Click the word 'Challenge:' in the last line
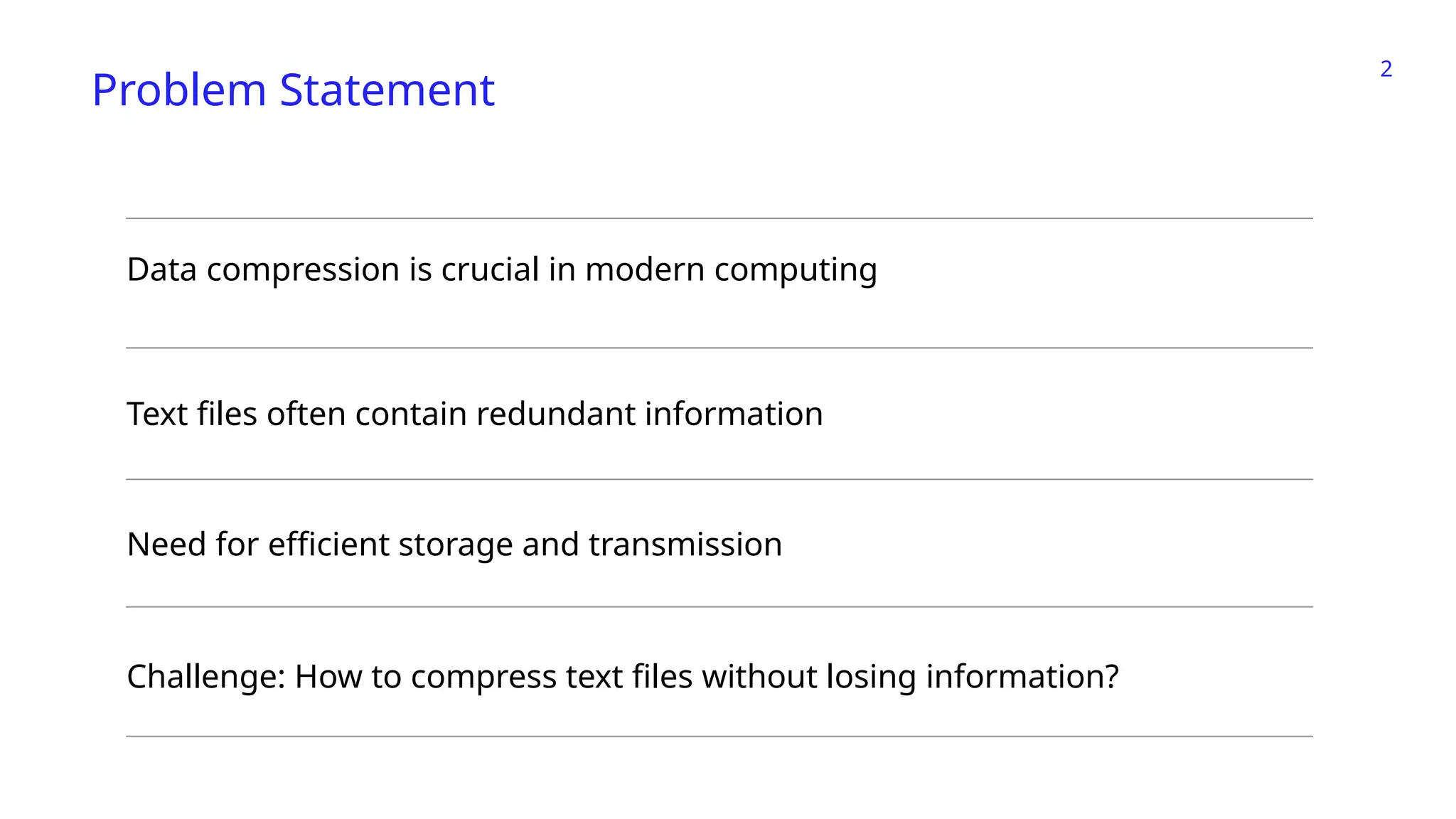 [x=205, y=676]
